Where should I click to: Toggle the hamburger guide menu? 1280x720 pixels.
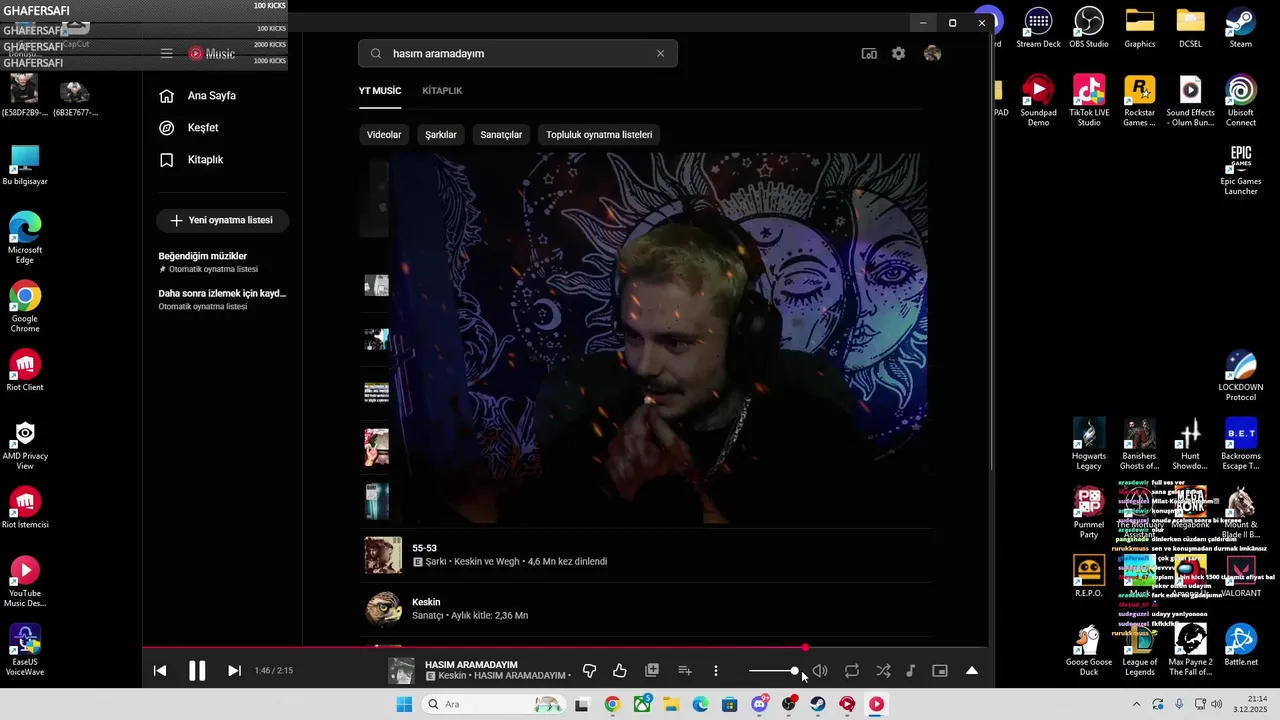tap(167, 54)
